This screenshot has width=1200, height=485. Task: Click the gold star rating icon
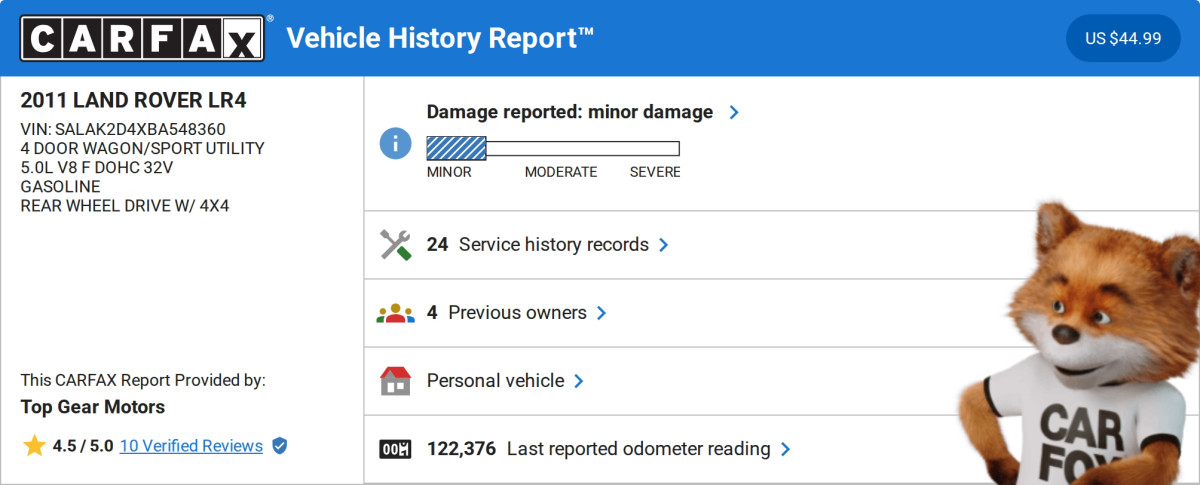pyautogui.click(x=35, y=446)
